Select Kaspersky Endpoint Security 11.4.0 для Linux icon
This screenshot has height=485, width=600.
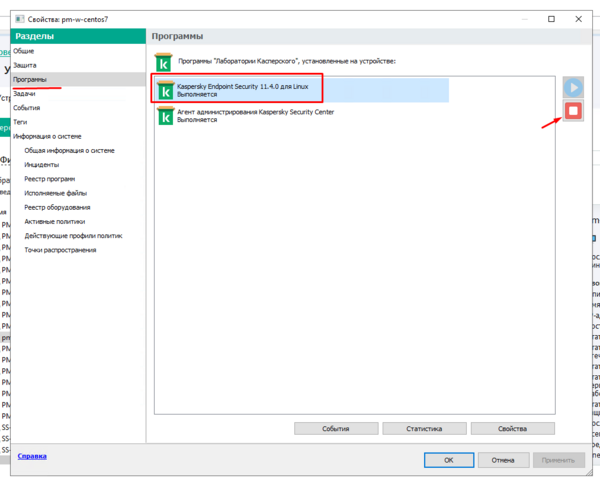[x=166, y=90]
